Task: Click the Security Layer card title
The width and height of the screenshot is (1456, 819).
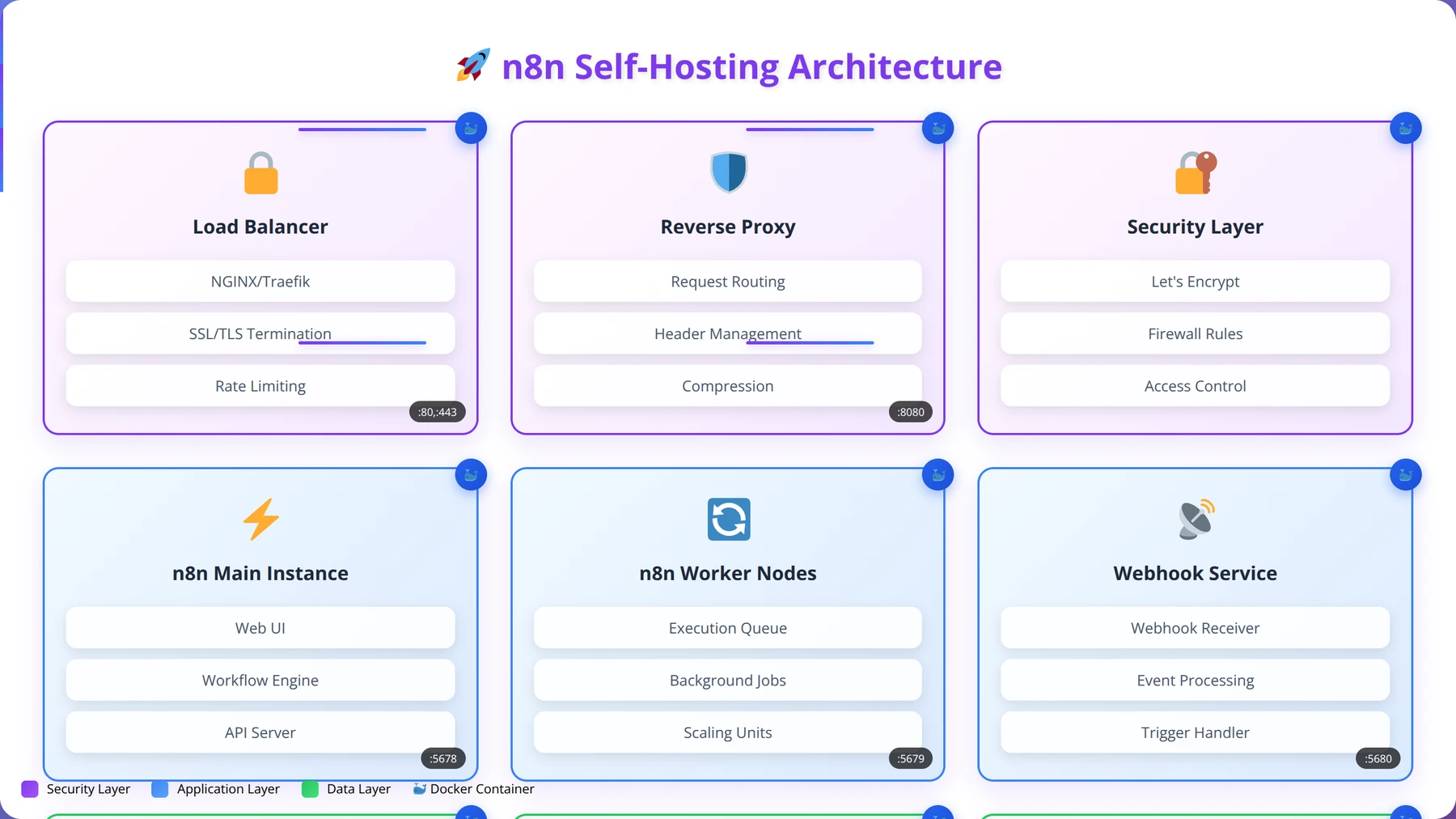Action: (x=1196, y=227)
